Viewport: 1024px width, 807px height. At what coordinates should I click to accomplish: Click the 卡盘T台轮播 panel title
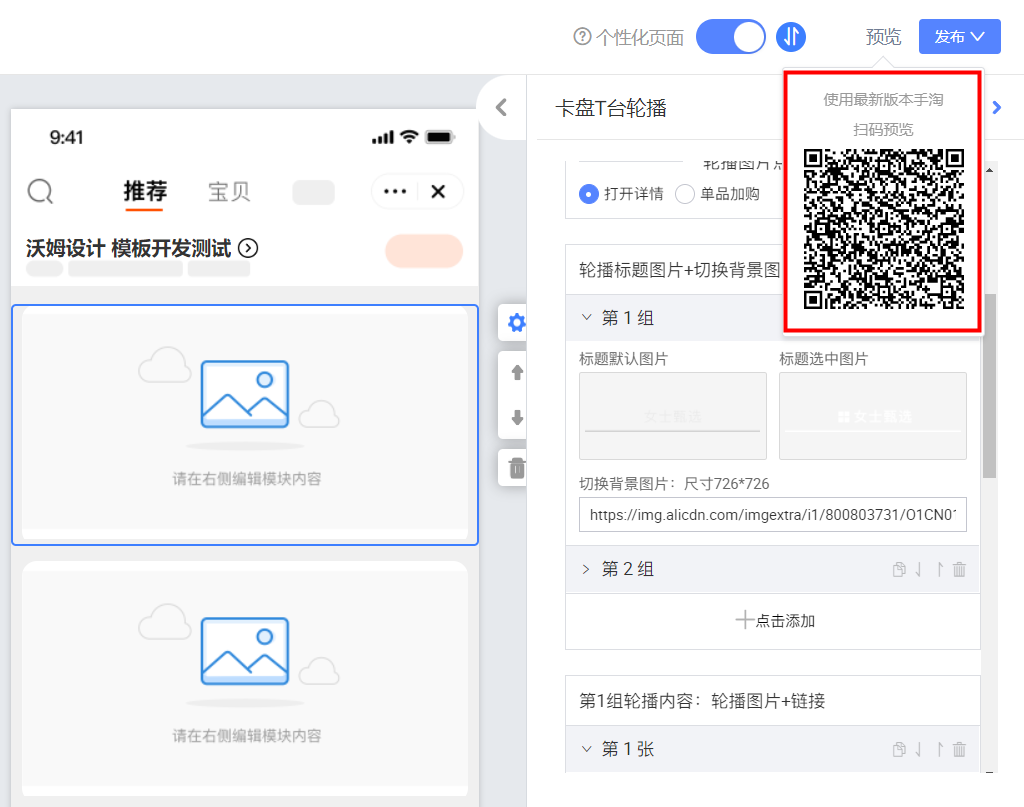click(x=611, y=108)
